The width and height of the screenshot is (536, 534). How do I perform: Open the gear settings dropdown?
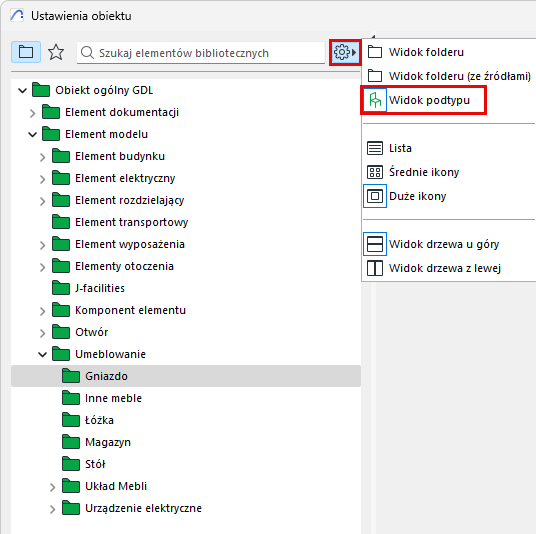(345, 52)
